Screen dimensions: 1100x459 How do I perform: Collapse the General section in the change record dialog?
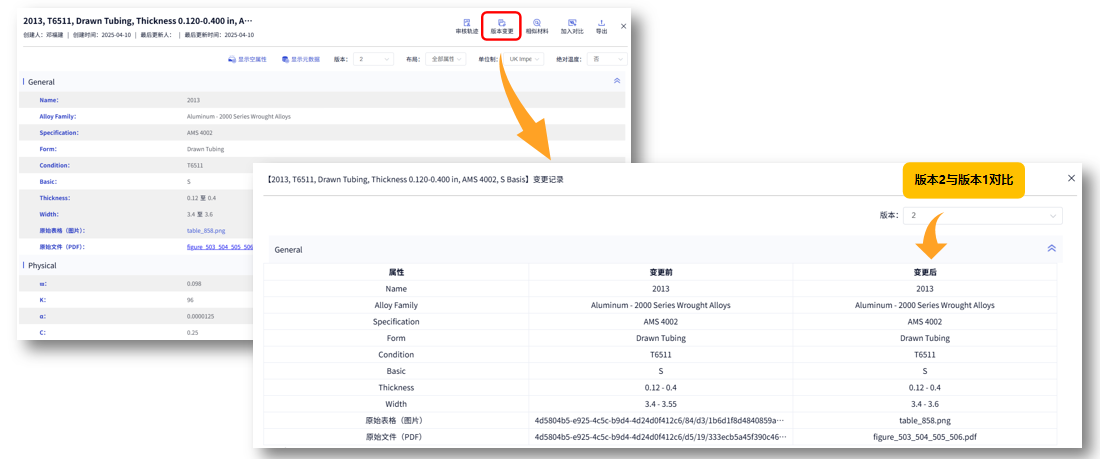(x=1051, y=248)
